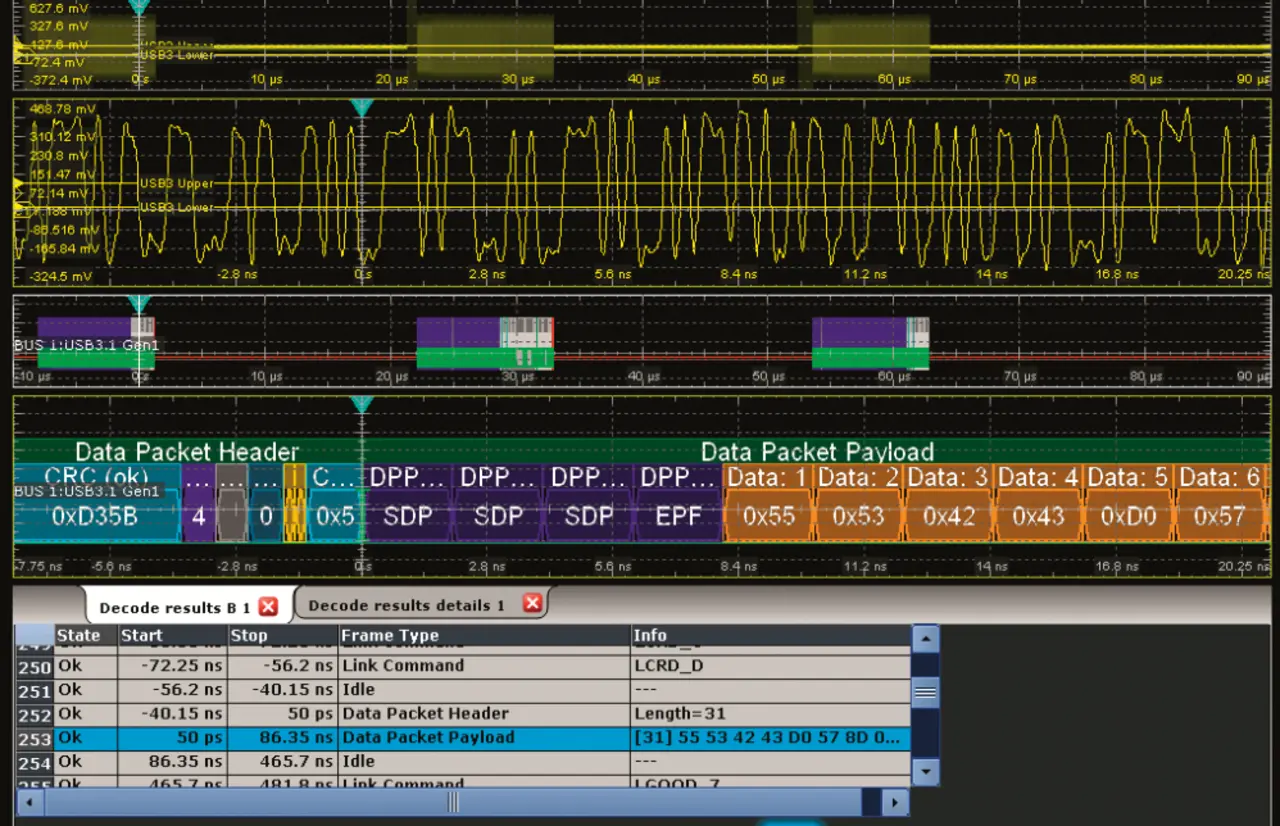Close the Decode results B 1 tab

click(x=268, y=606)
